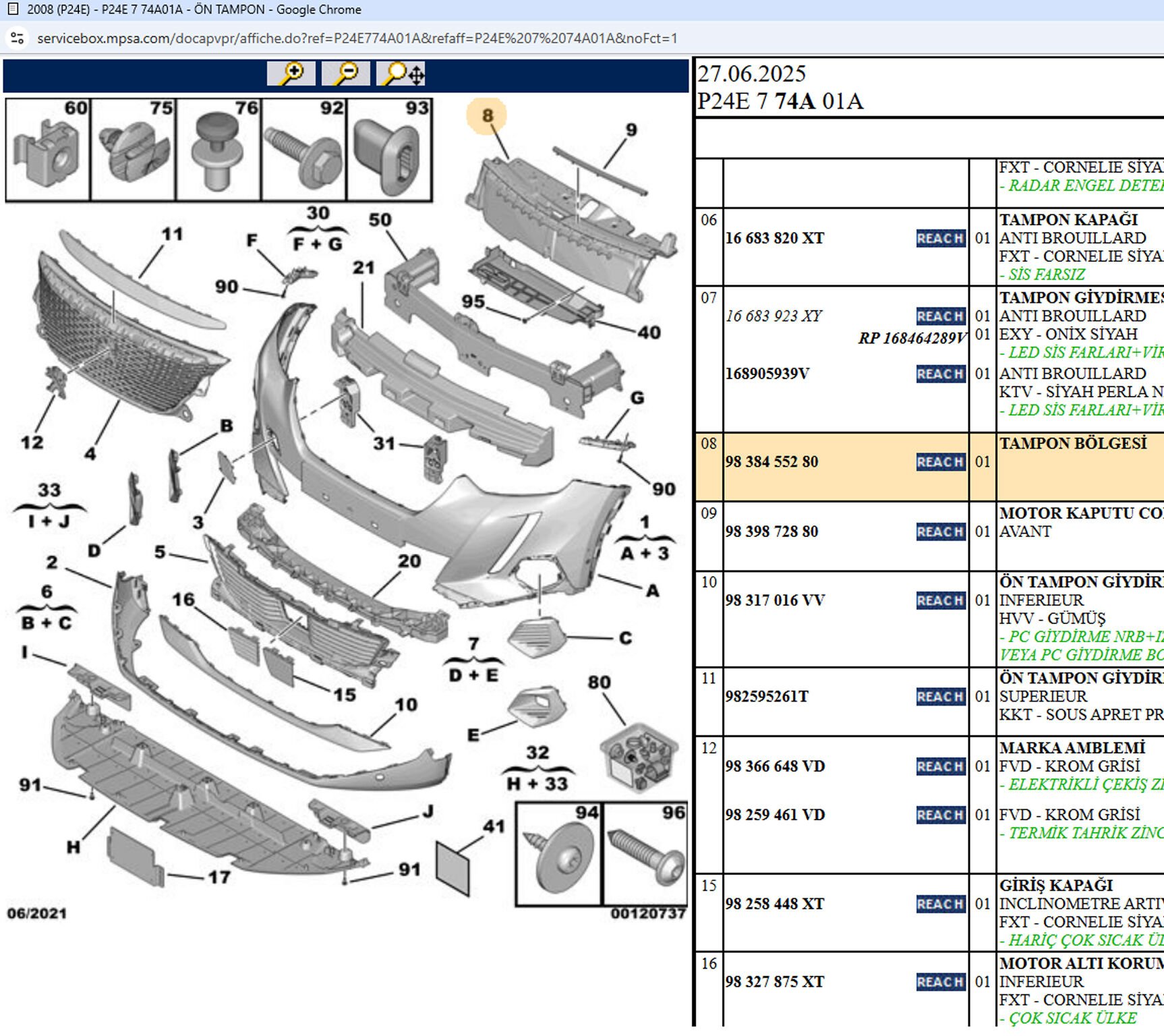The image size is (1164, 1036).
Task: Click callout number 11 above the grille
Action: tap(172, 234)
